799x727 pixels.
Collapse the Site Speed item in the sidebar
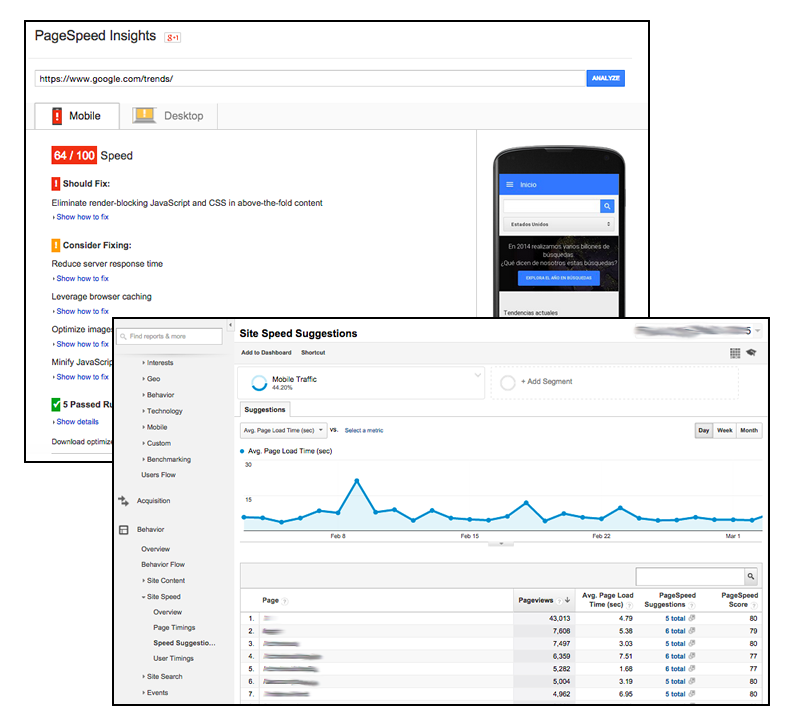(161, 597)
